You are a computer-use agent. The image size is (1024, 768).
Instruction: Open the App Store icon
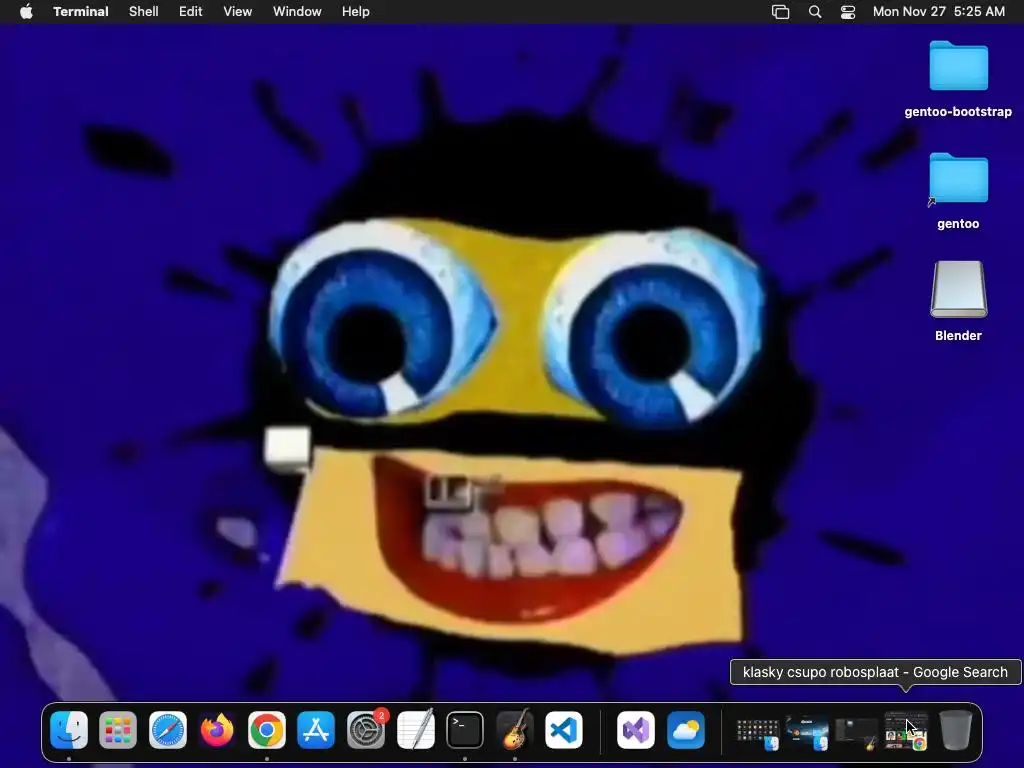coord(316,729)
